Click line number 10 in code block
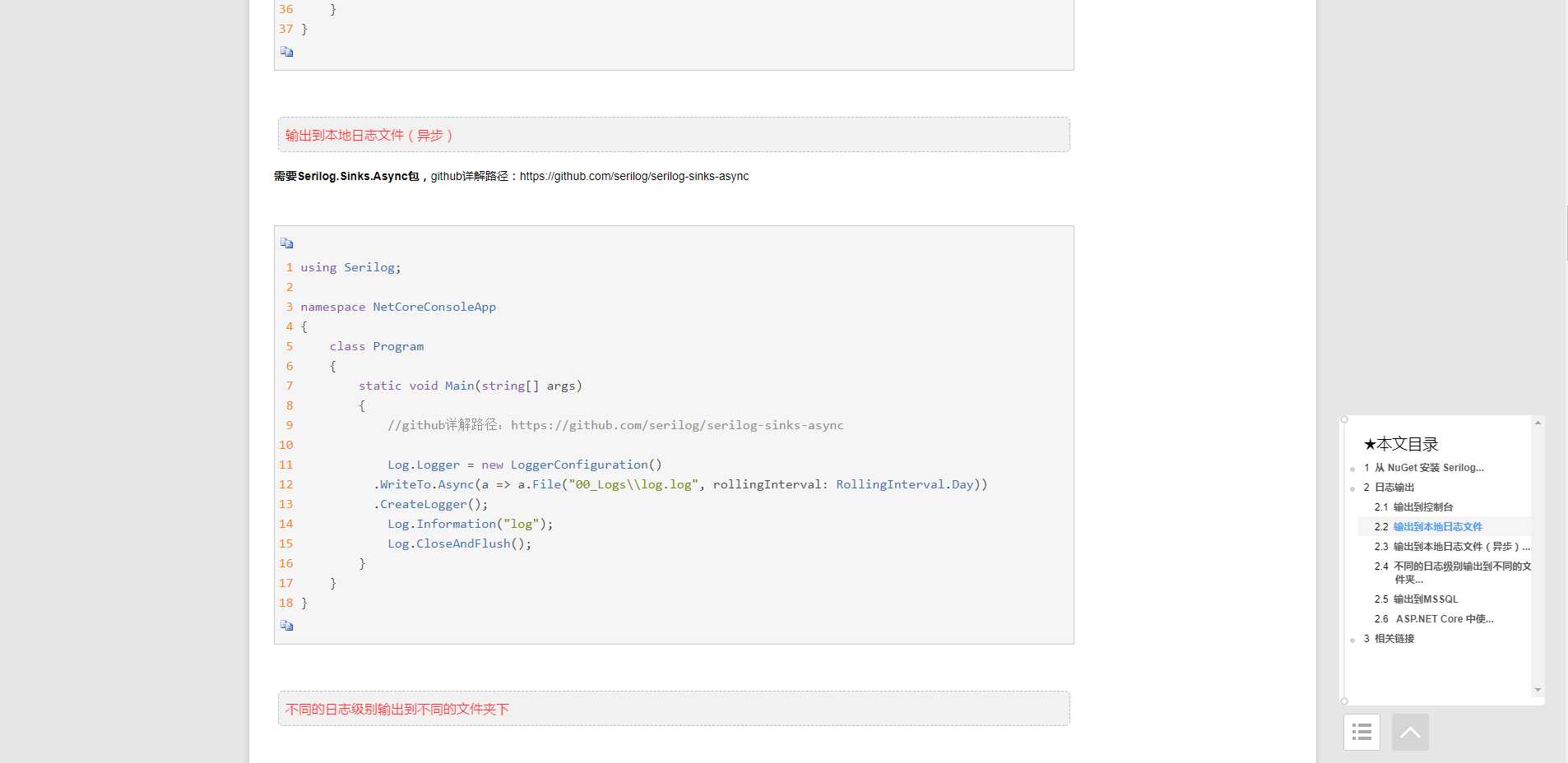The height and width of the screenshot is (763, 1568). (x=285, y=445)
